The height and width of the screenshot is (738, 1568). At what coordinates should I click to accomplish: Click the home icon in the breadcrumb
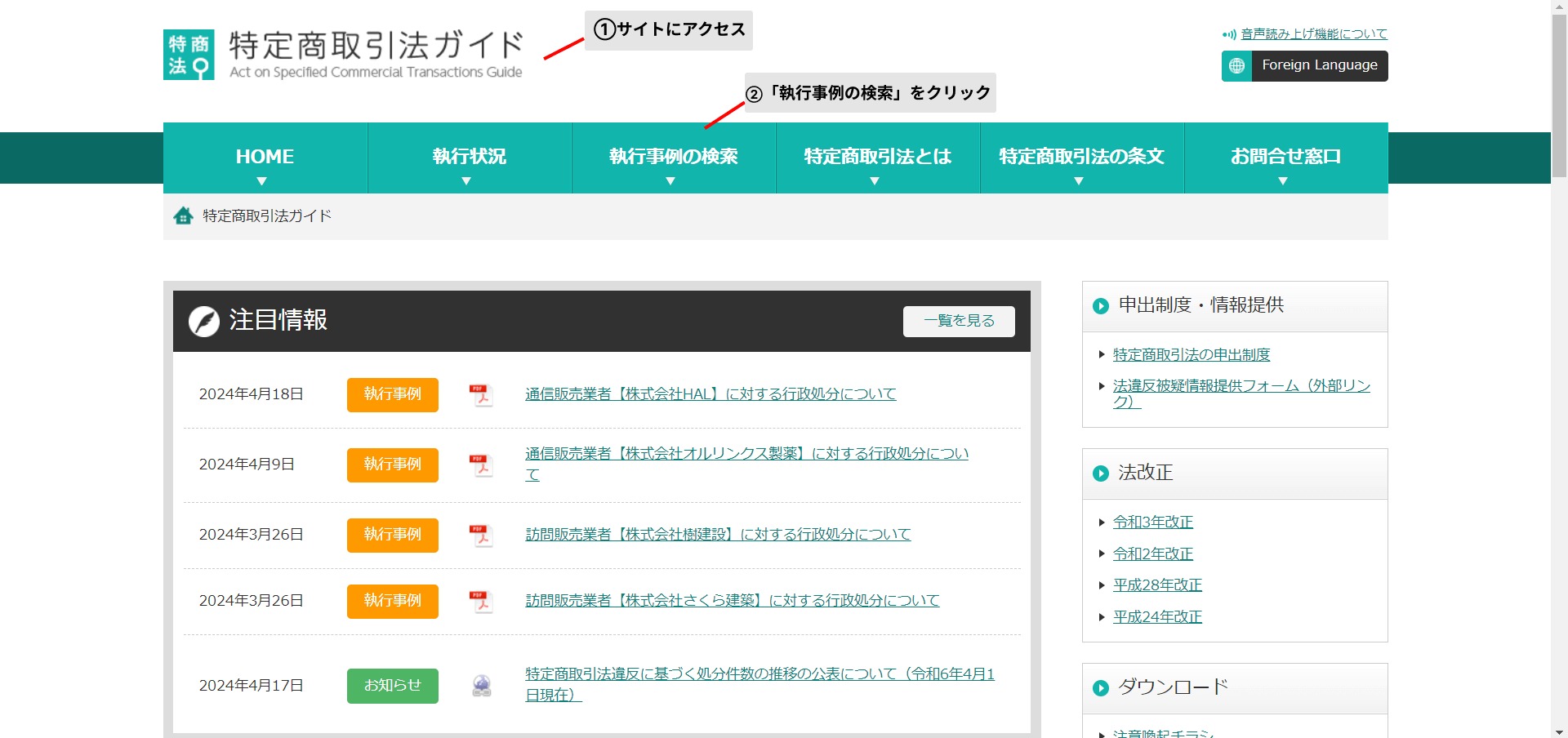coord(183,216)
